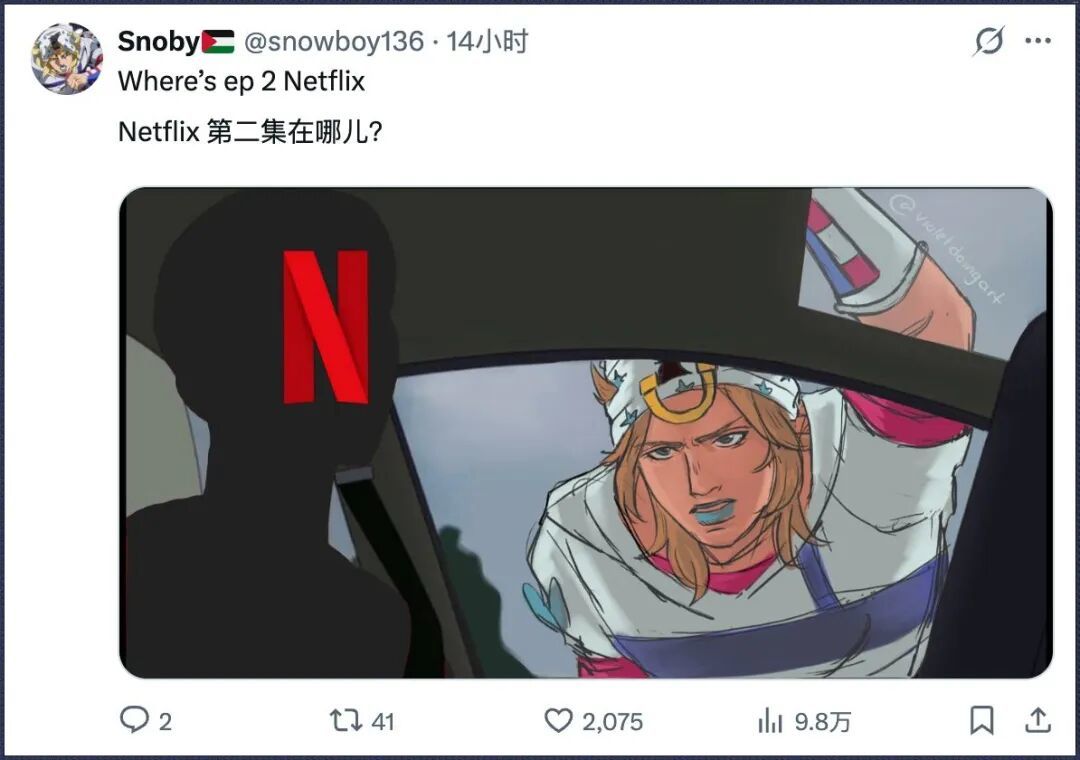Open view analytics bar chart icon
1080x760 pixels.
pyautogui.click(x=770, y=721)
